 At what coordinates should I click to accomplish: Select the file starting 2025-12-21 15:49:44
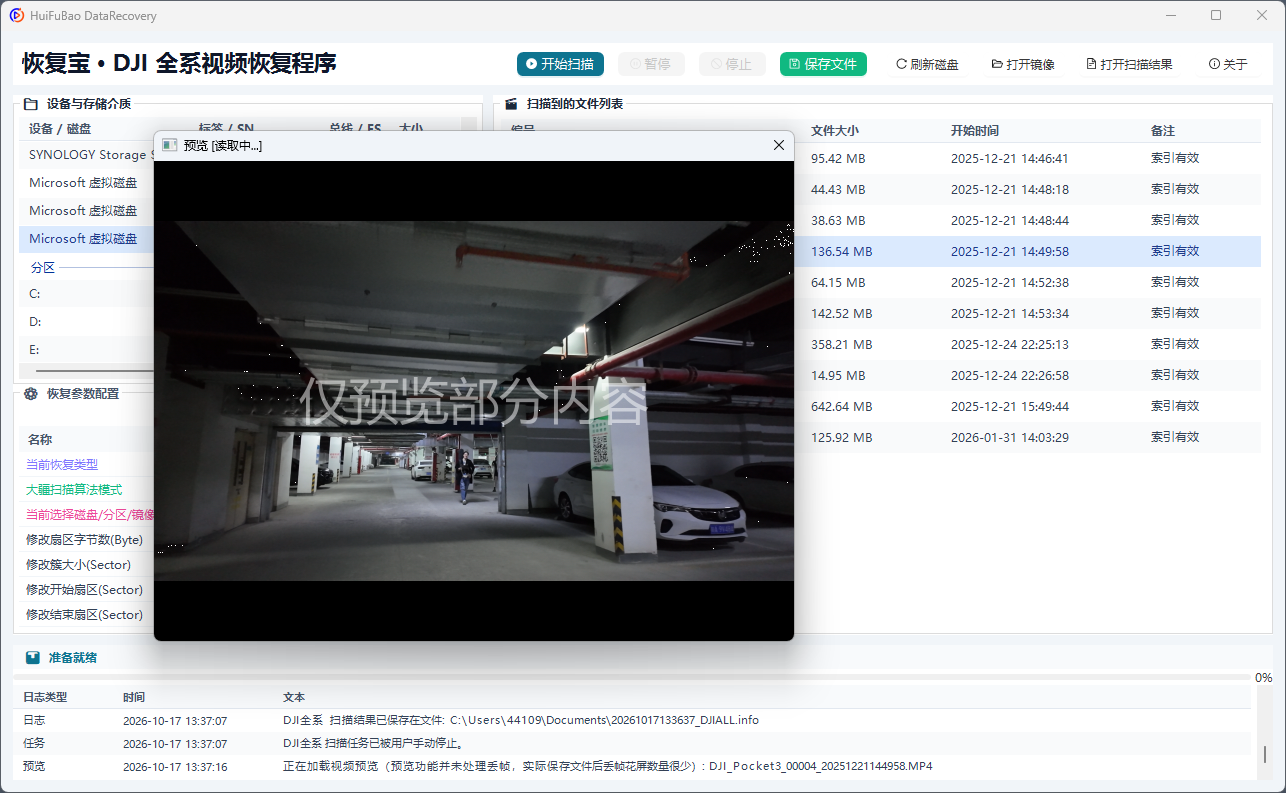(x=1027, y=406)
